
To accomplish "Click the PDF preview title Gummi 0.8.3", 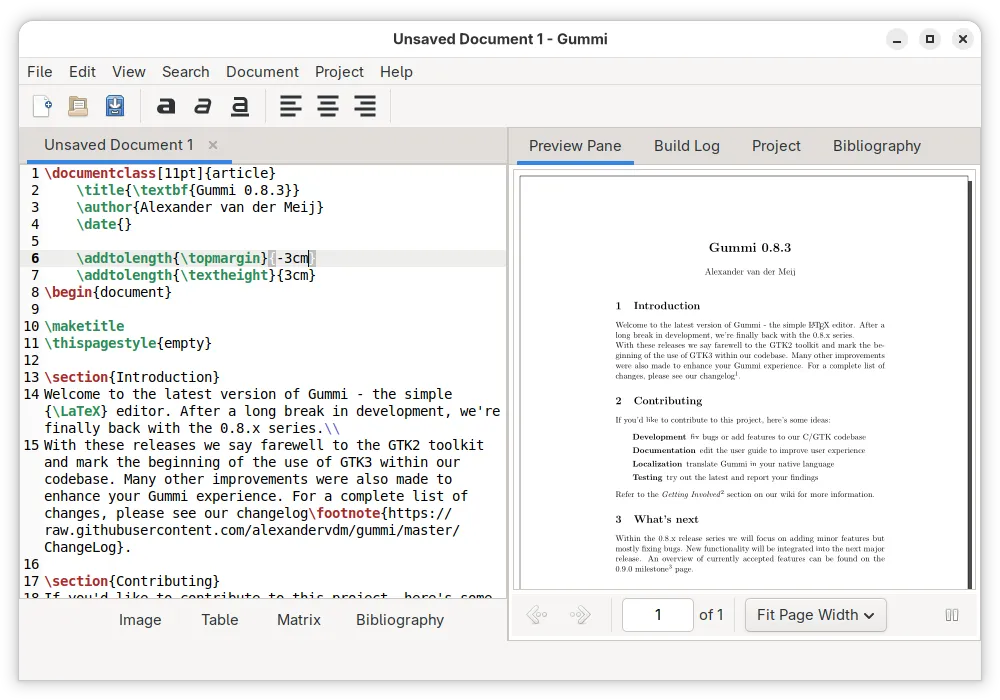I will pos(749,247).
